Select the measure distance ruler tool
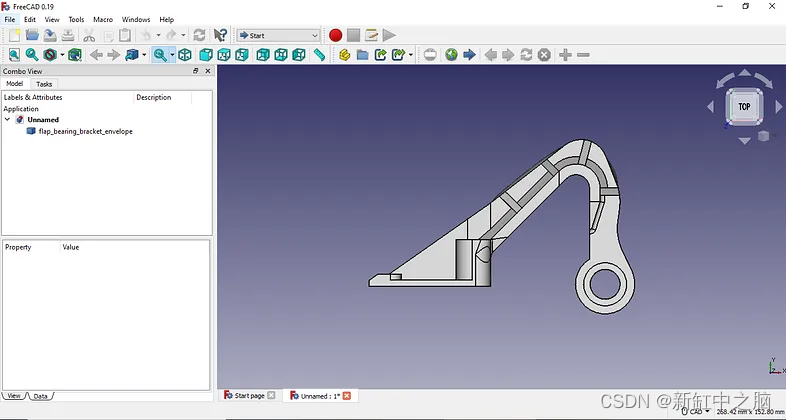 coord(319,55)
